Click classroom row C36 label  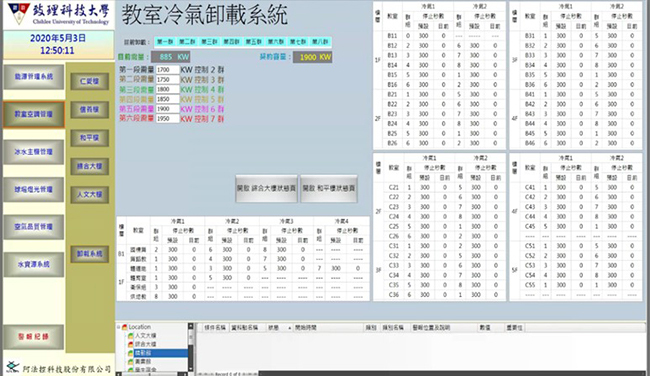pyautogui.click(x=393, y=295)
